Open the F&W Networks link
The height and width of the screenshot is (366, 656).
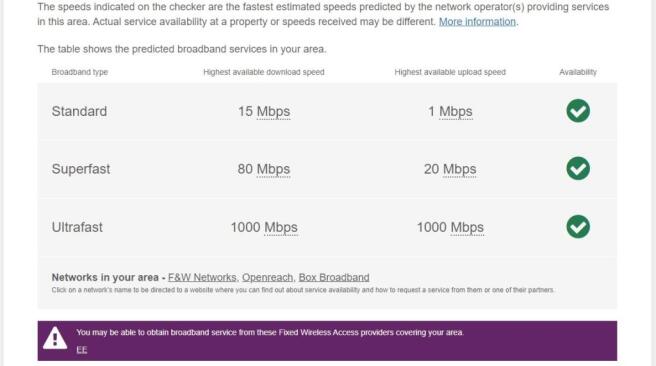[x=202, y=277]
